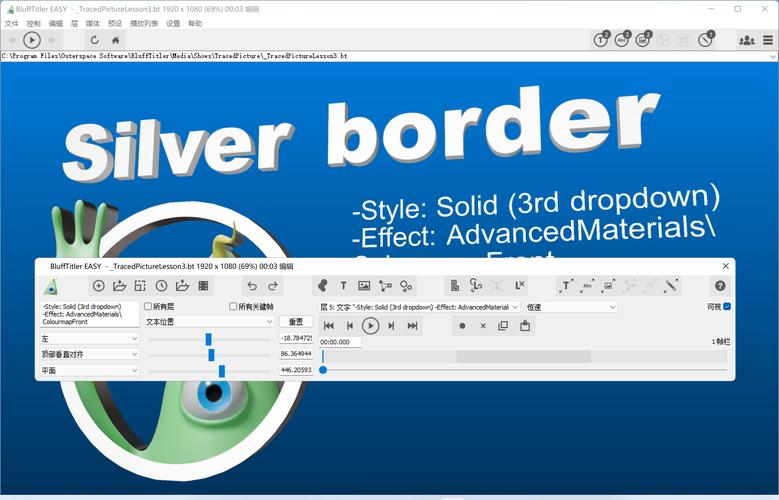Open the 恒速 speed dropdown
This screenshot has height=500, width=779.
point(571,307)
